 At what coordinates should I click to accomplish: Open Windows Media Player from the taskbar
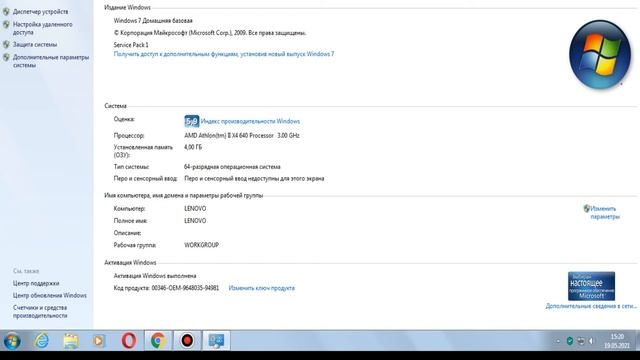(x=99, y=340)
